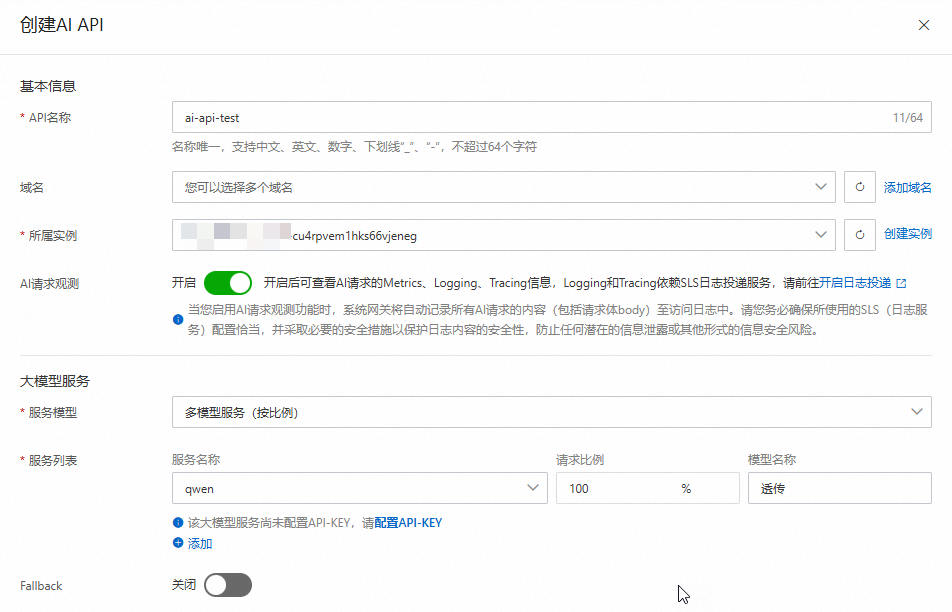952x612 pixels.
Task: Refresh the 所属实例 instance list
Action: 860,235
